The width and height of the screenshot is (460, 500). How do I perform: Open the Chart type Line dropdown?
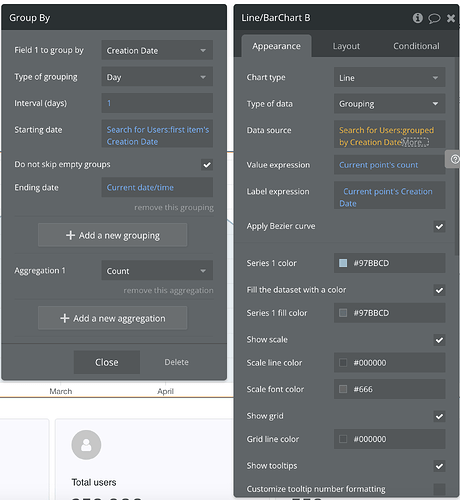point(389,77)
